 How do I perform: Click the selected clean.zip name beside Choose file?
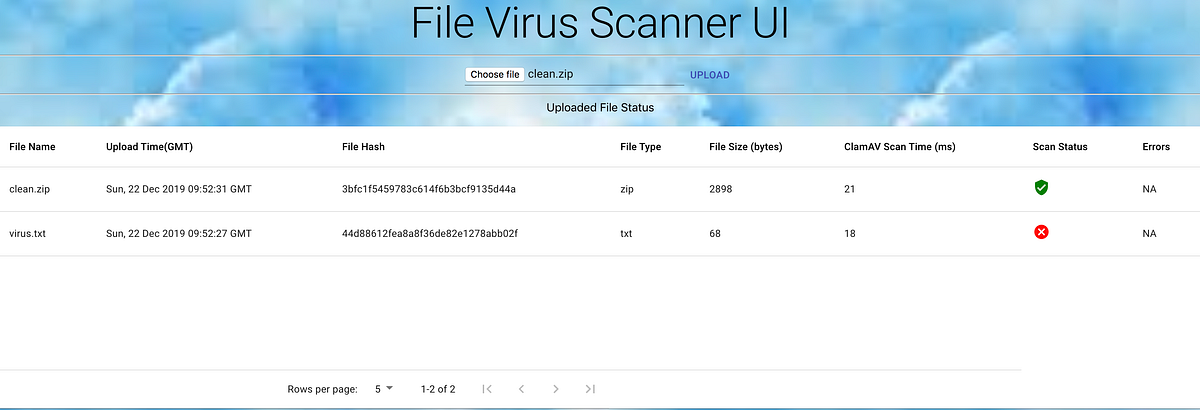(x=550, y=74)
